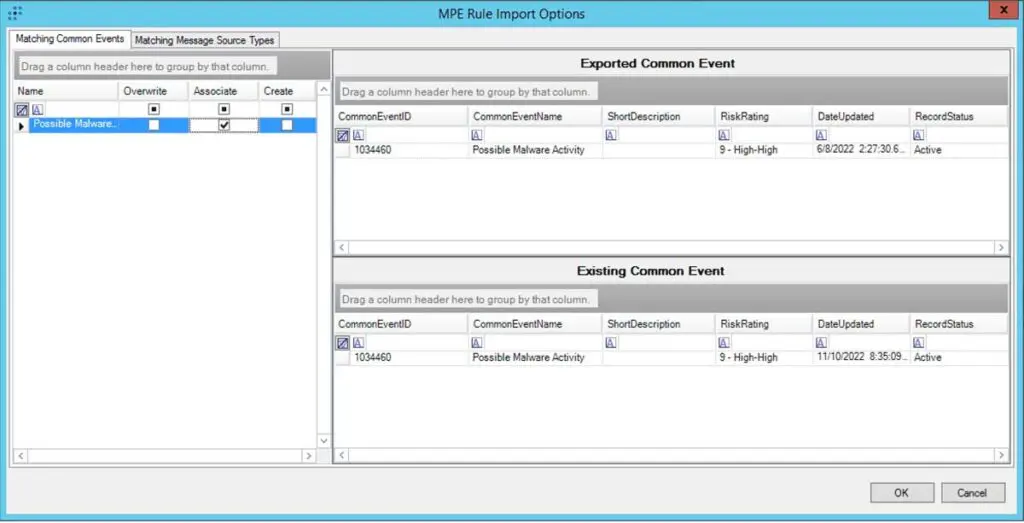The width and height of the screenshot is (1024, 523).
Task: Open the CommonEventID filter condition in the Existing grid
Action: coord(358,343)
